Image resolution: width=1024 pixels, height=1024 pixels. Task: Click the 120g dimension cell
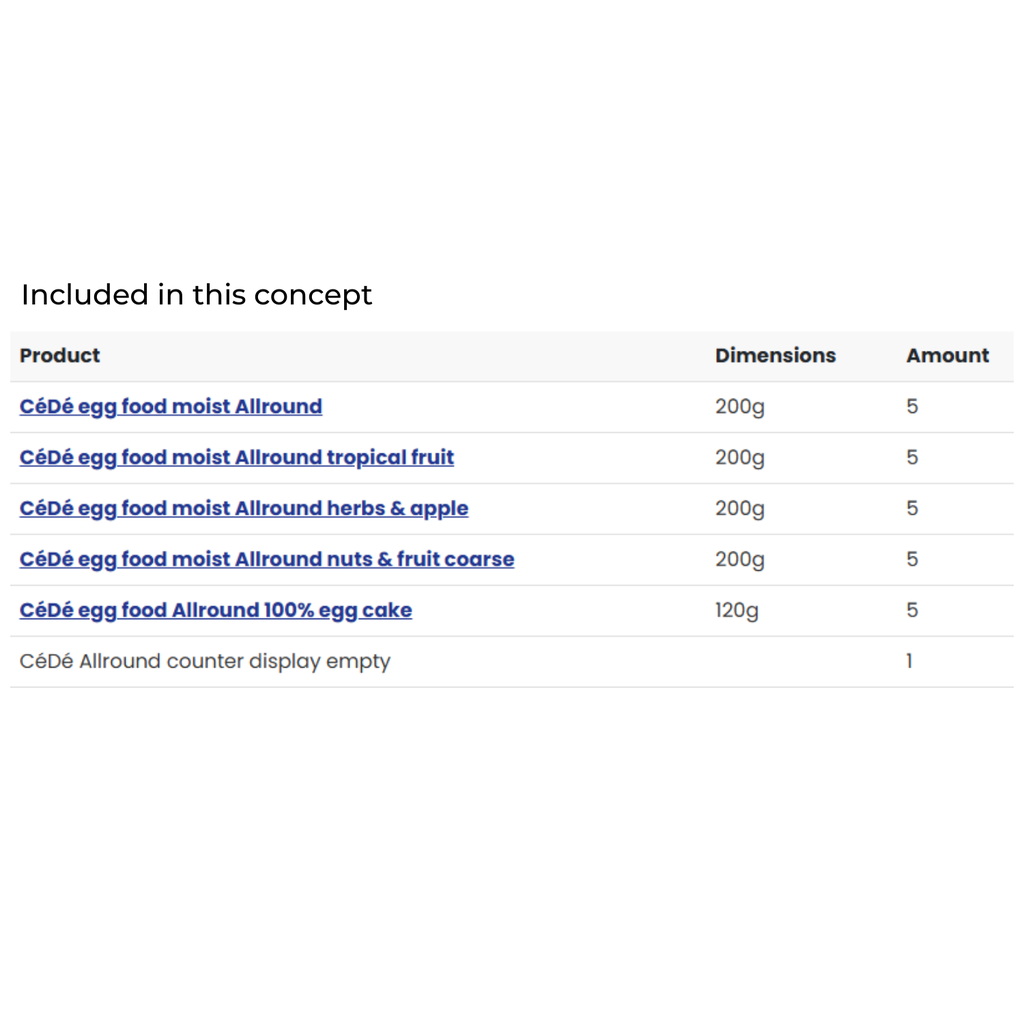737,611
